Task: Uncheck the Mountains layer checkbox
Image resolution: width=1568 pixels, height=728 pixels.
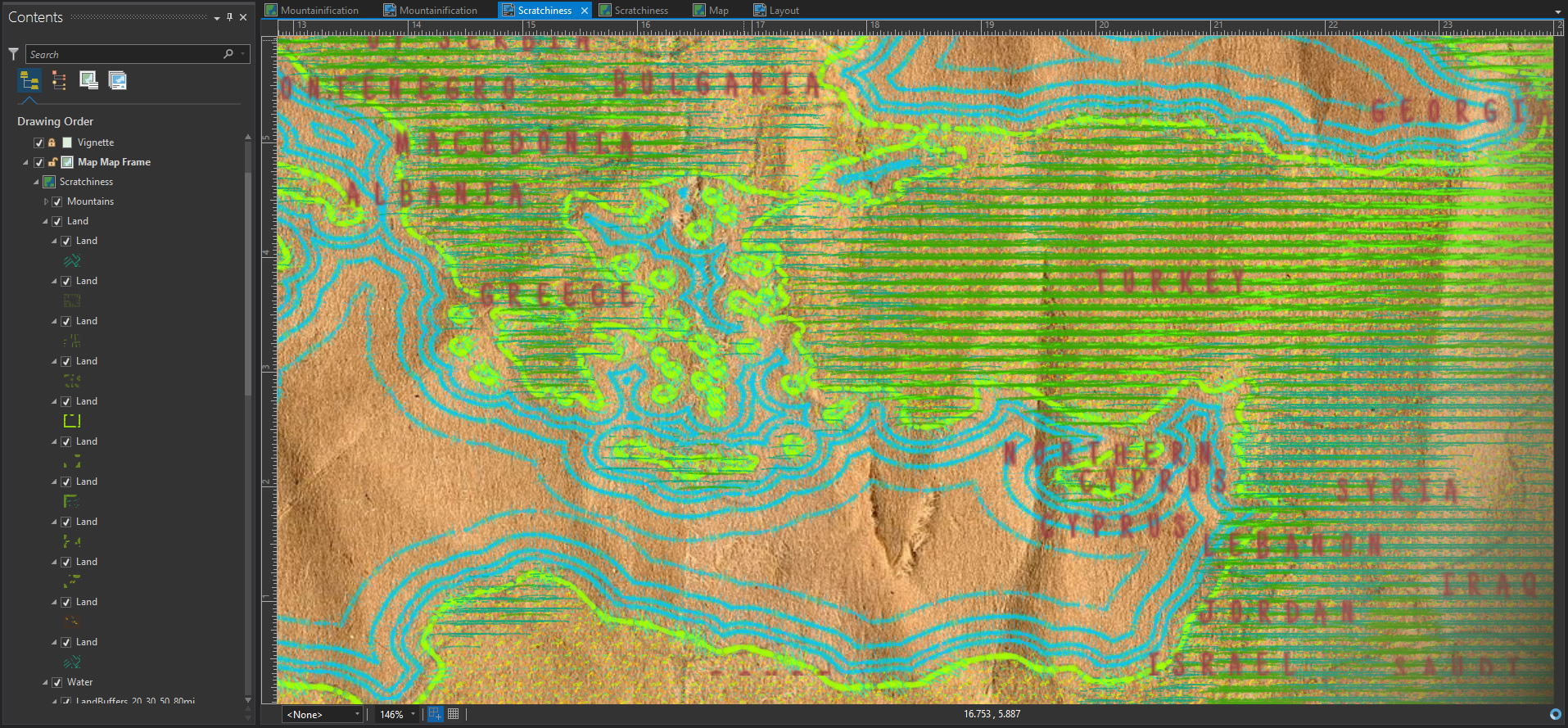Action: (57, 201)
